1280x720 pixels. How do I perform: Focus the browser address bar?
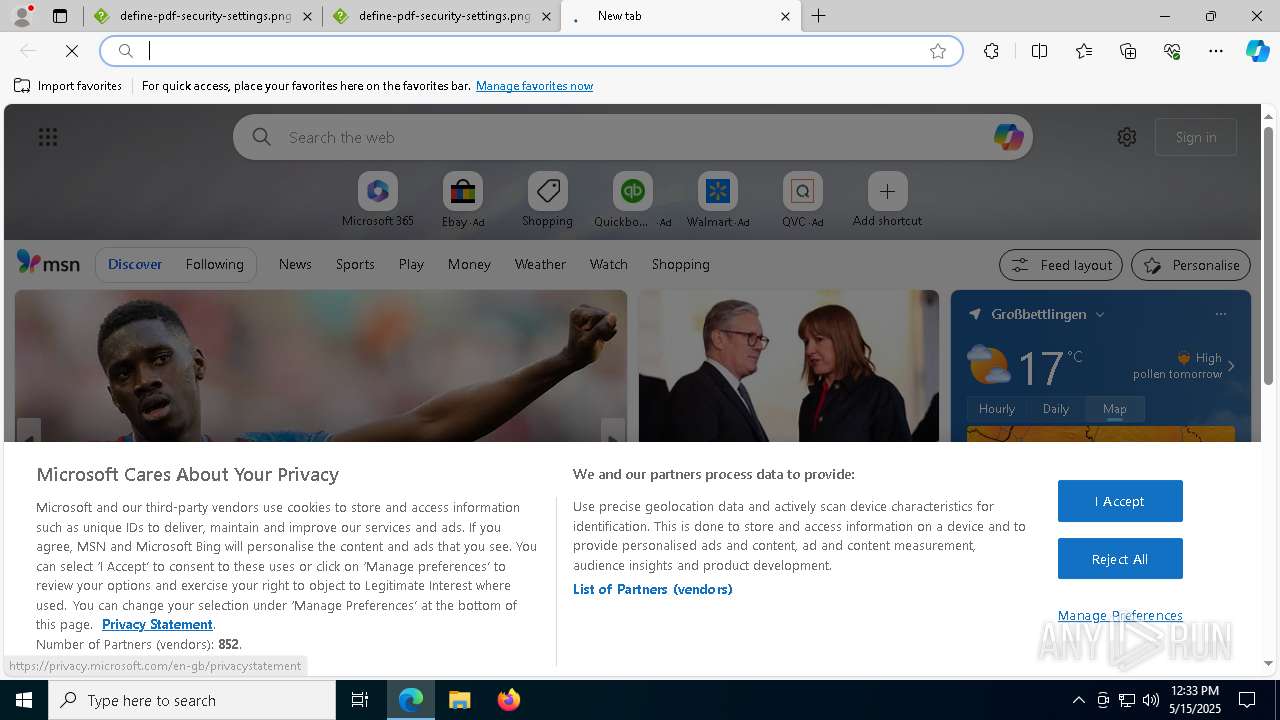tap(530, 51)
